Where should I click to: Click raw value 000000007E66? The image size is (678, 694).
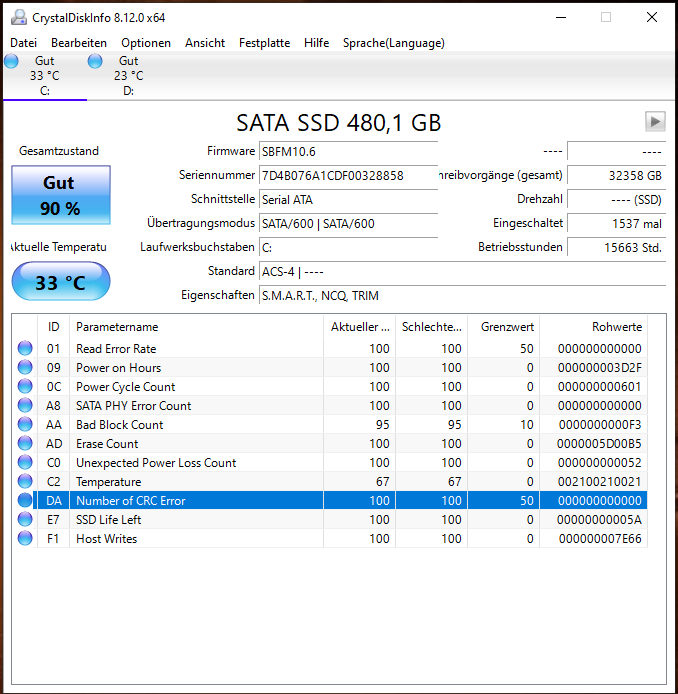[x=600, y=539]
